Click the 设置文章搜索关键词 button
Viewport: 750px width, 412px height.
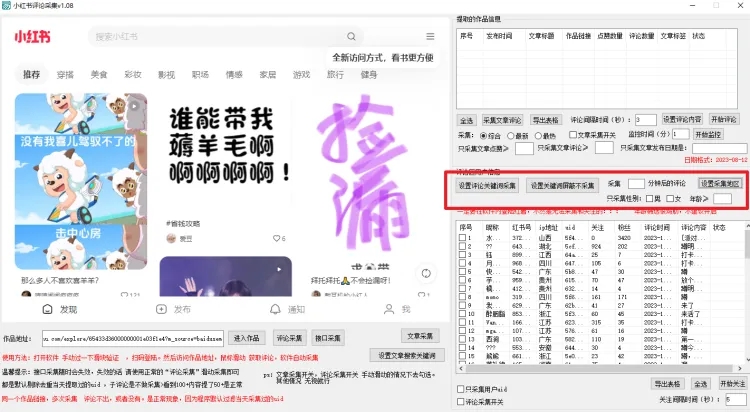[407, 355]
